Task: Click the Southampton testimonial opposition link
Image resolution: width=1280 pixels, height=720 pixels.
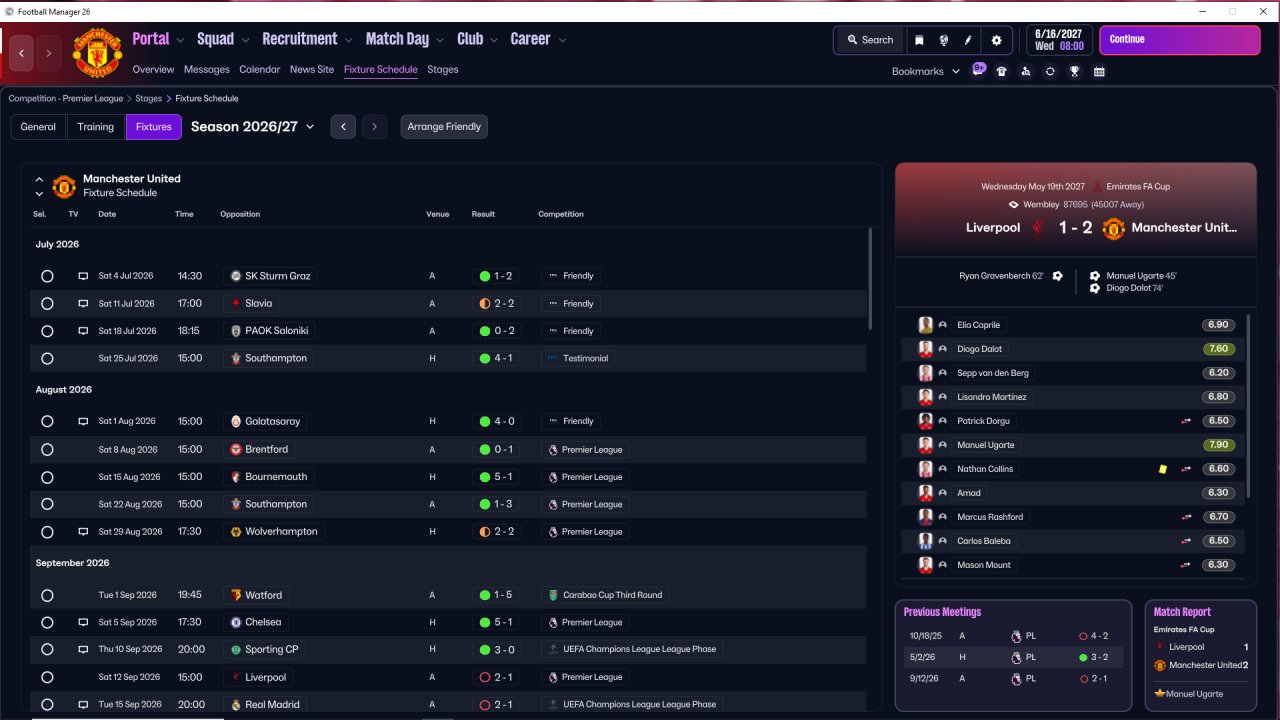Action: coord(276,358)
